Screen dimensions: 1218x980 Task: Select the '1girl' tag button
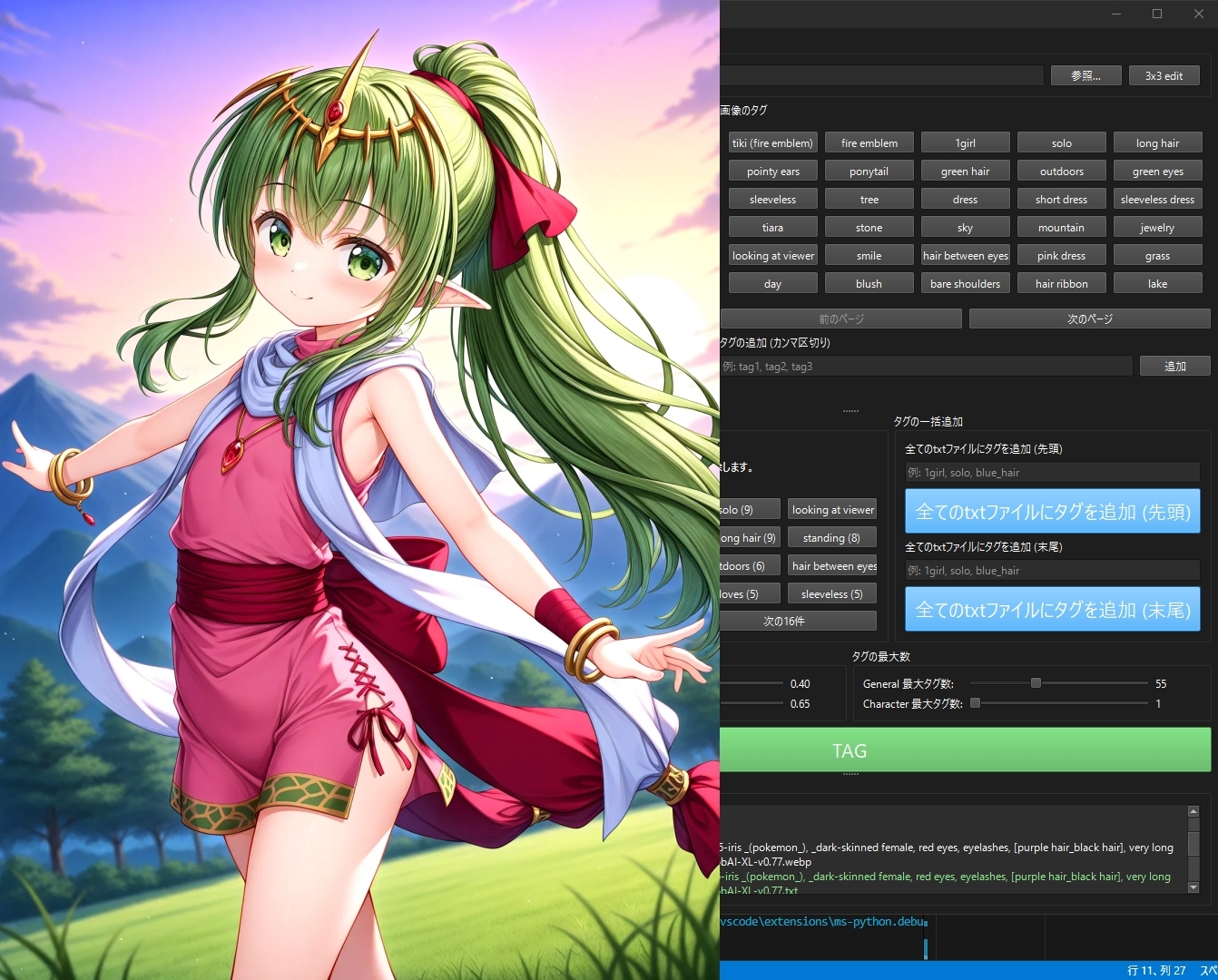point(965,143)
